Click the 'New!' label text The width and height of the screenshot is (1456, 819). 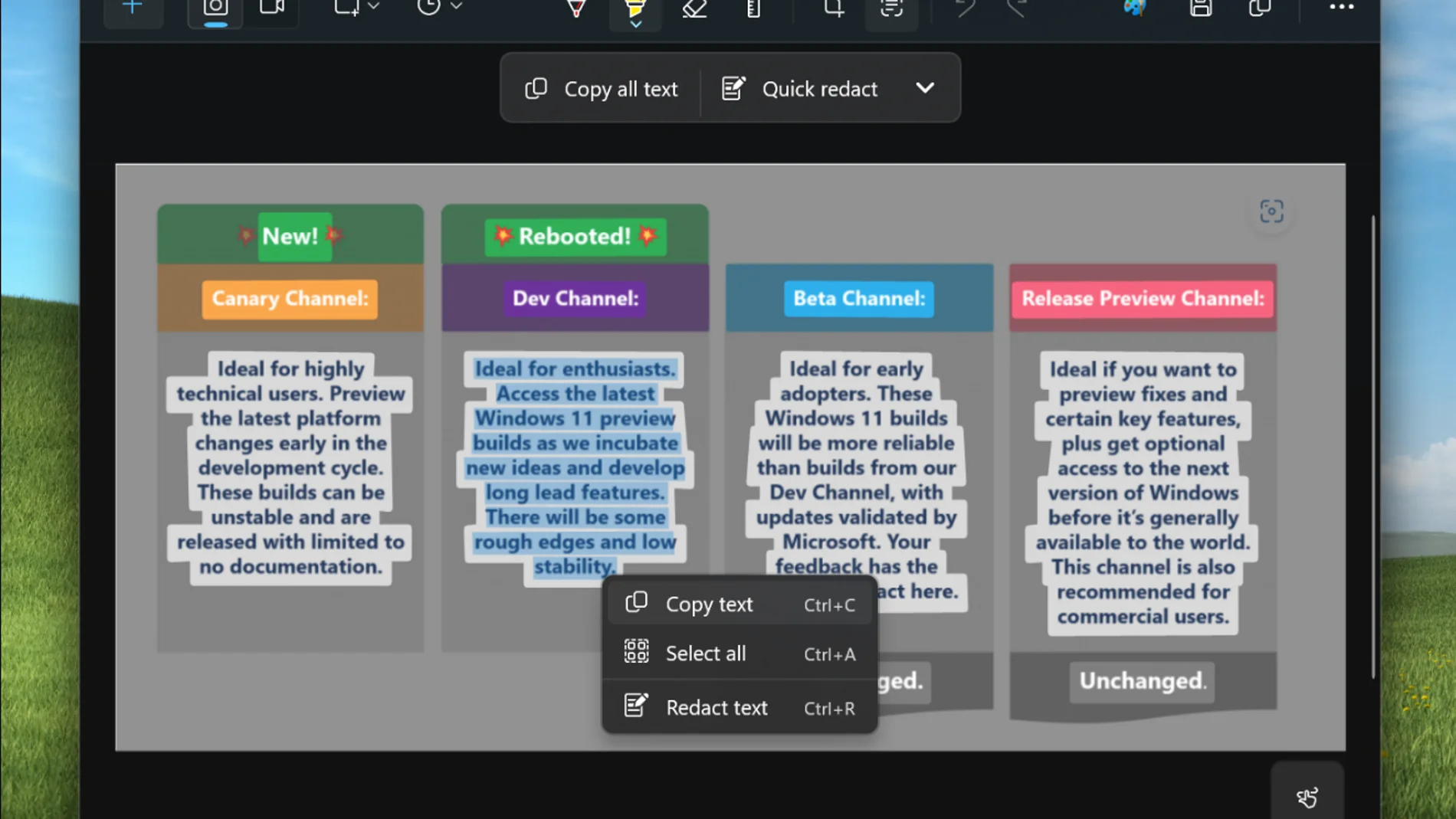[x=290, y=236]
